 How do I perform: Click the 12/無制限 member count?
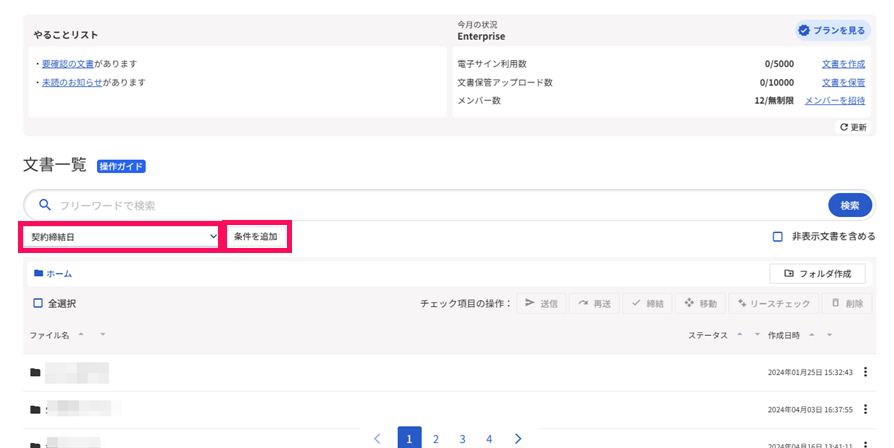(x=774, y=100)
